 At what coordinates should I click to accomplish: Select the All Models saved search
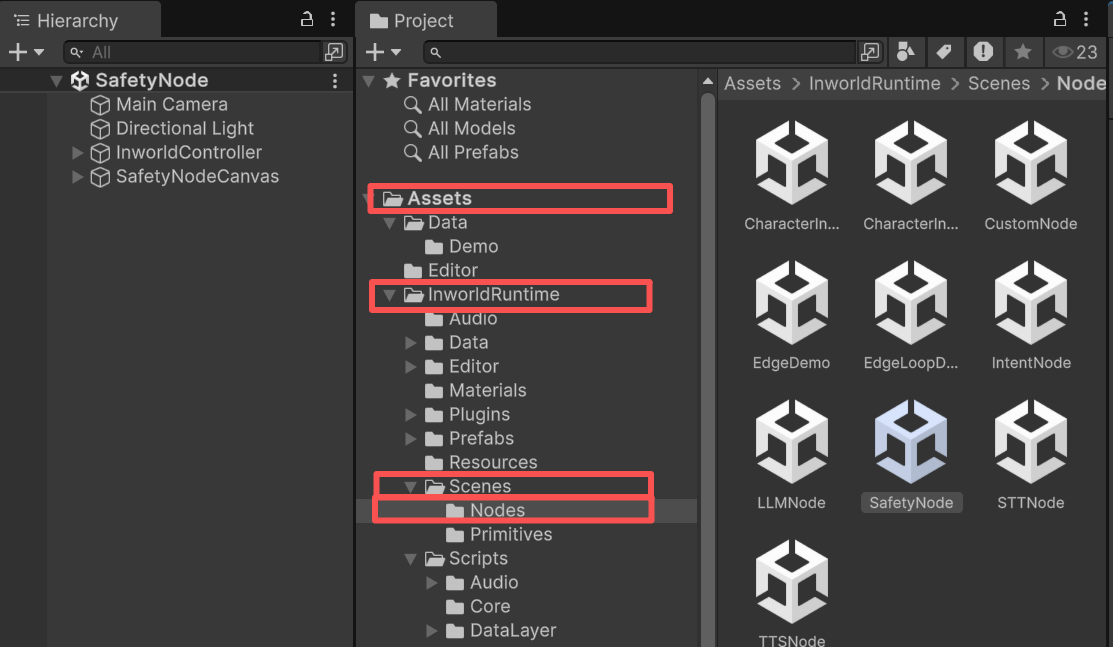pos(471,129)
